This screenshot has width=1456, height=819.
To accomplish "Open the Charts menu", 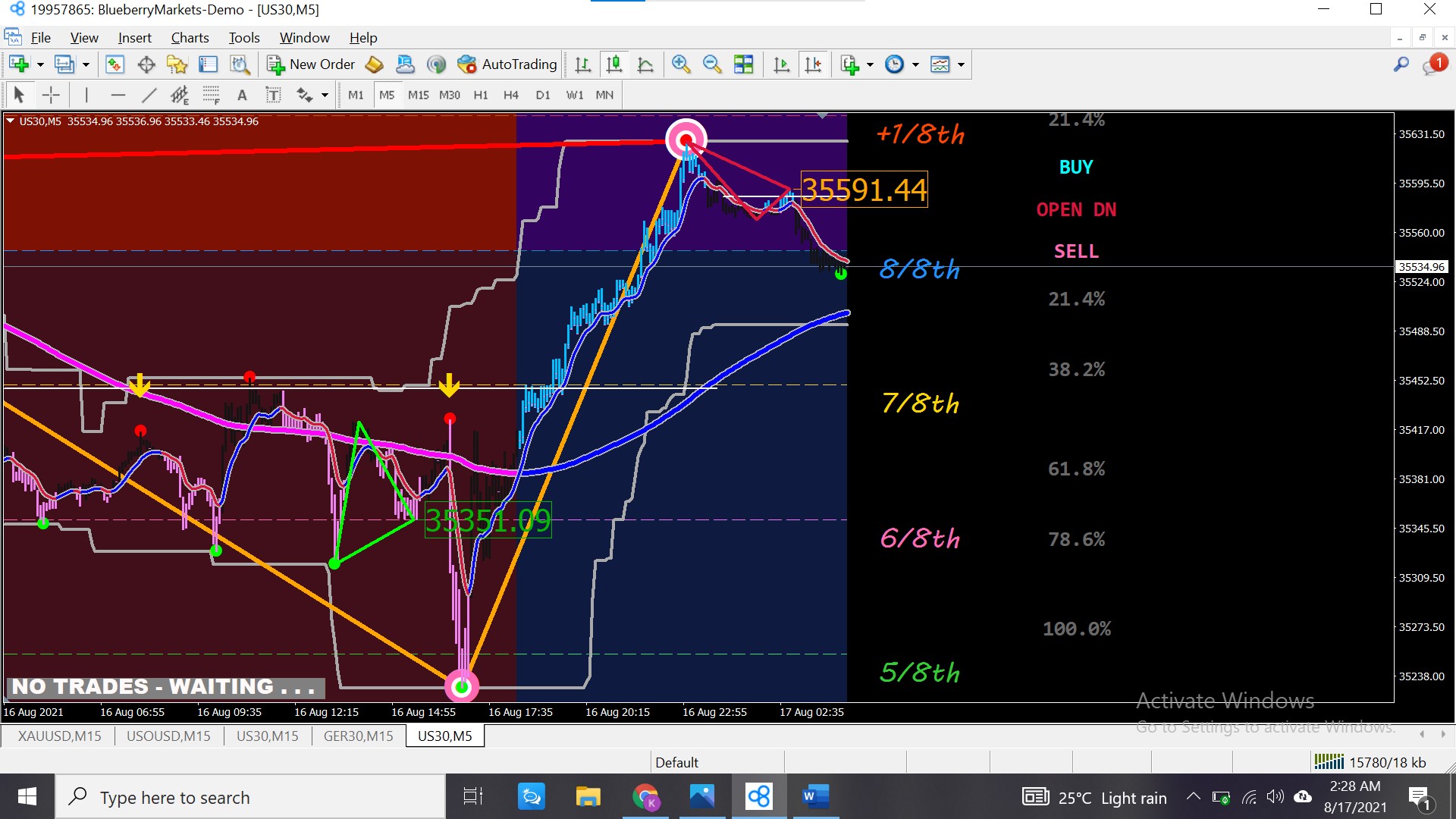I will [x=190, y=38].
